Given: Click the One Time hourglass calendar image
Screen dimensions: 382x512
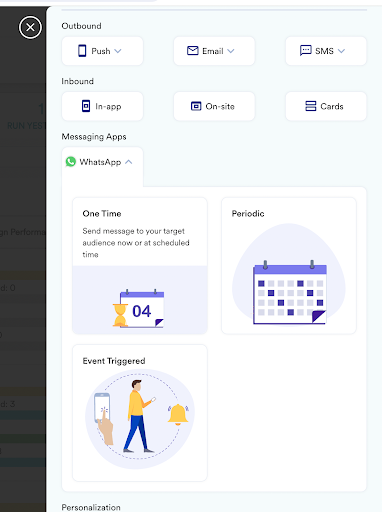Looking at the screenshot, I should pos(138,309).
